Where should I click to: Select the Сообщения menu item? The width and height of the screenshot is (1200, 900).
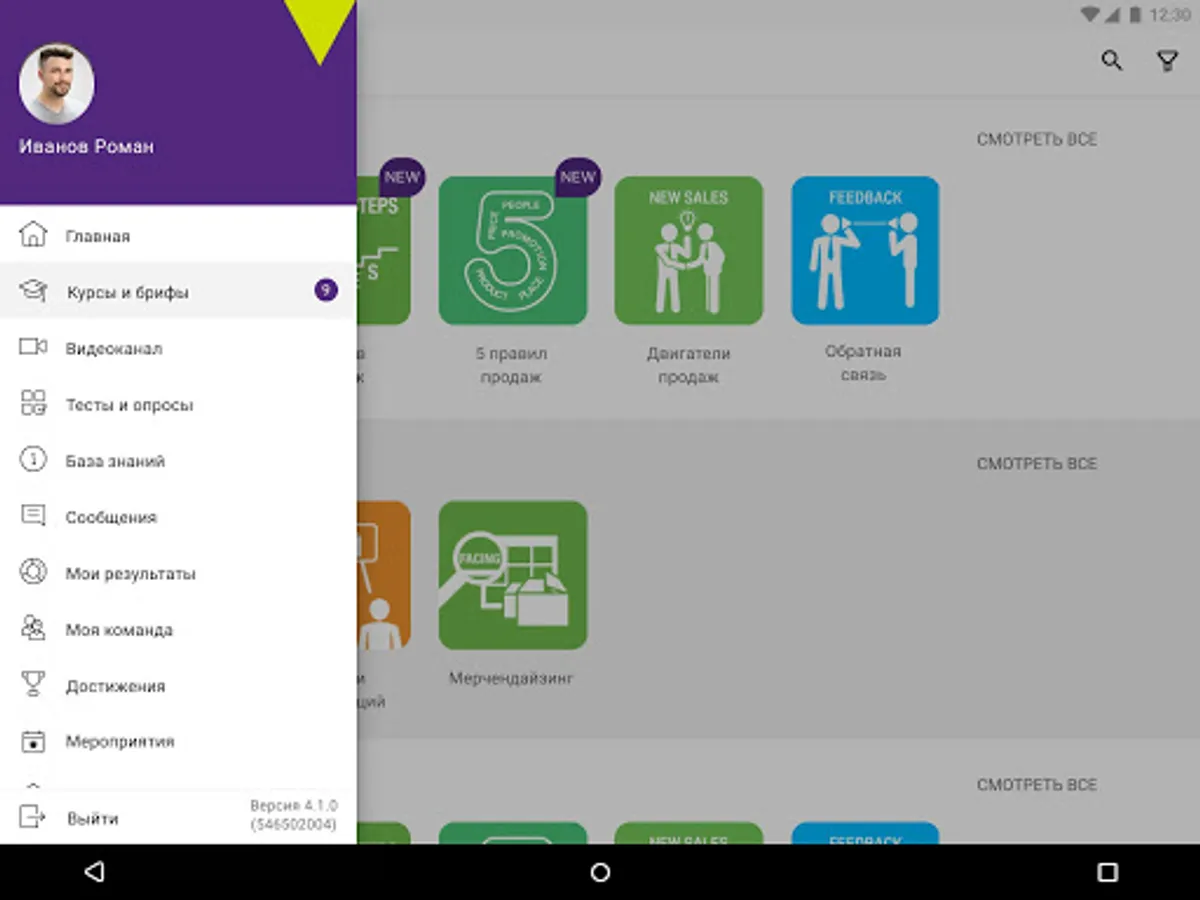pos(178,516)
